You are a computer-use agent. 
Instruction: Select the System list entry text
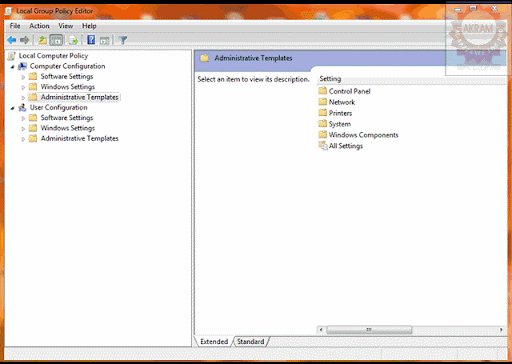tap(340, 124)
